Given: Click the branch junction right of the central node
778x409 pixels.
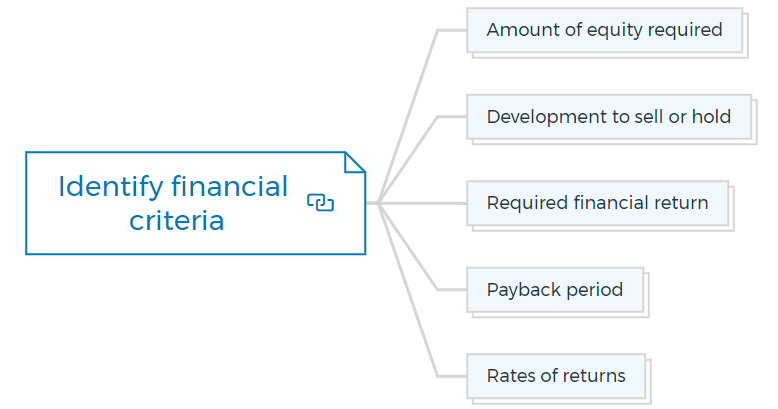Looking at the screenshot, I should tap(378, 203).
